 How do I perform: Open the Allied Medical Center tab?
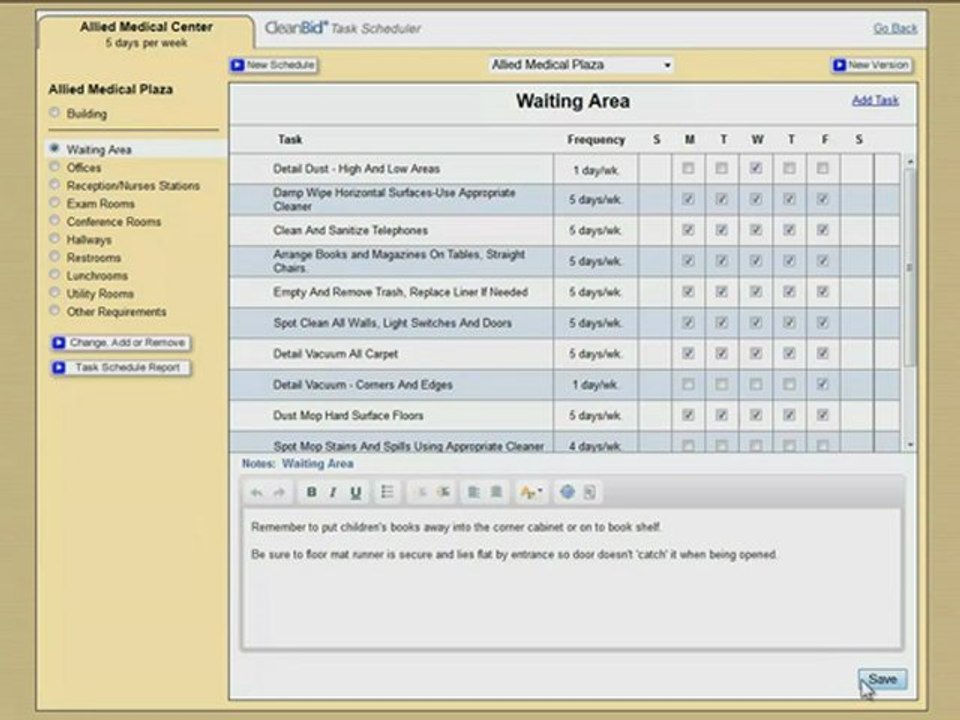click(x=146, y=34)
